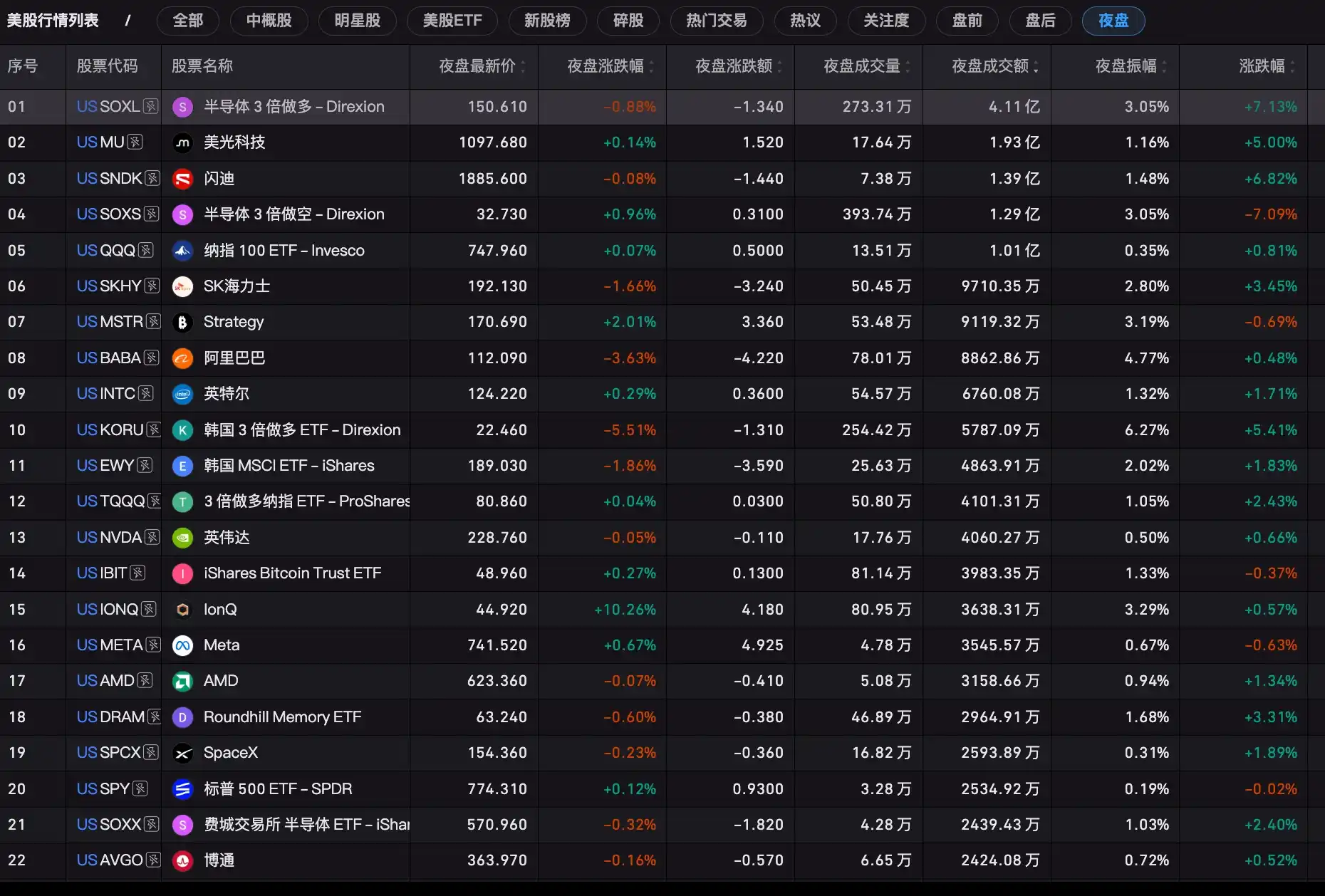1325x896 pixels.
Task: Open the US BABA ticker link
Action: point(109,358)
